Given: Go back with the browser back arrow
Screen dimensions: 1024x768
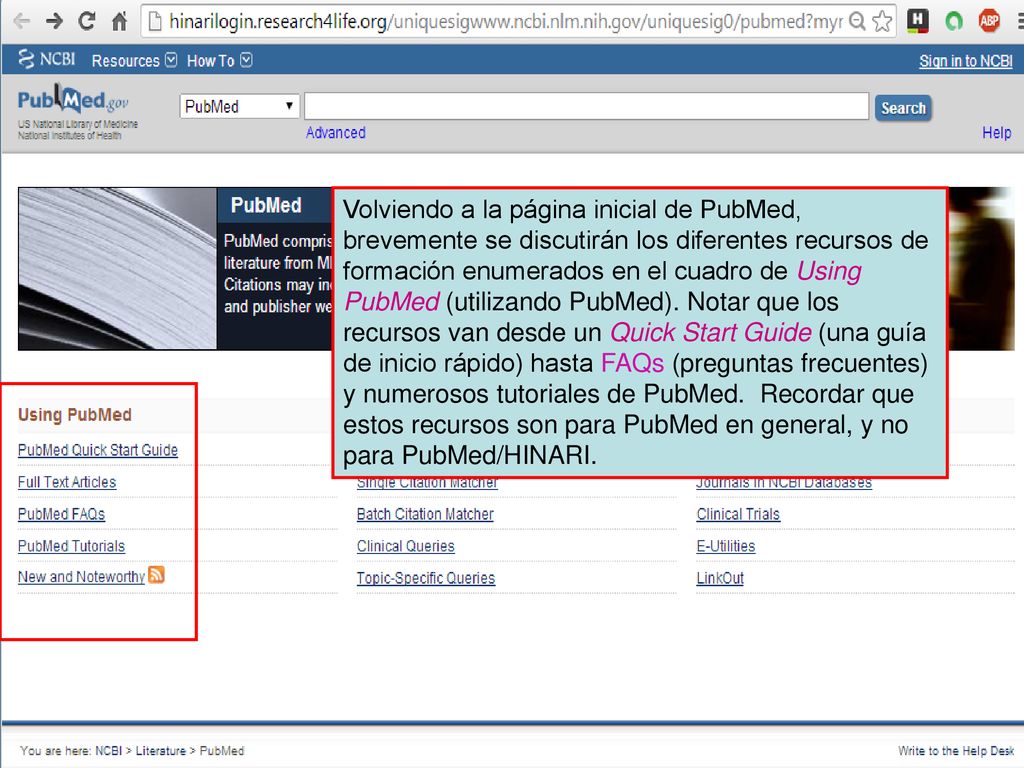Looking at the screenshot, I should (22, 22).
